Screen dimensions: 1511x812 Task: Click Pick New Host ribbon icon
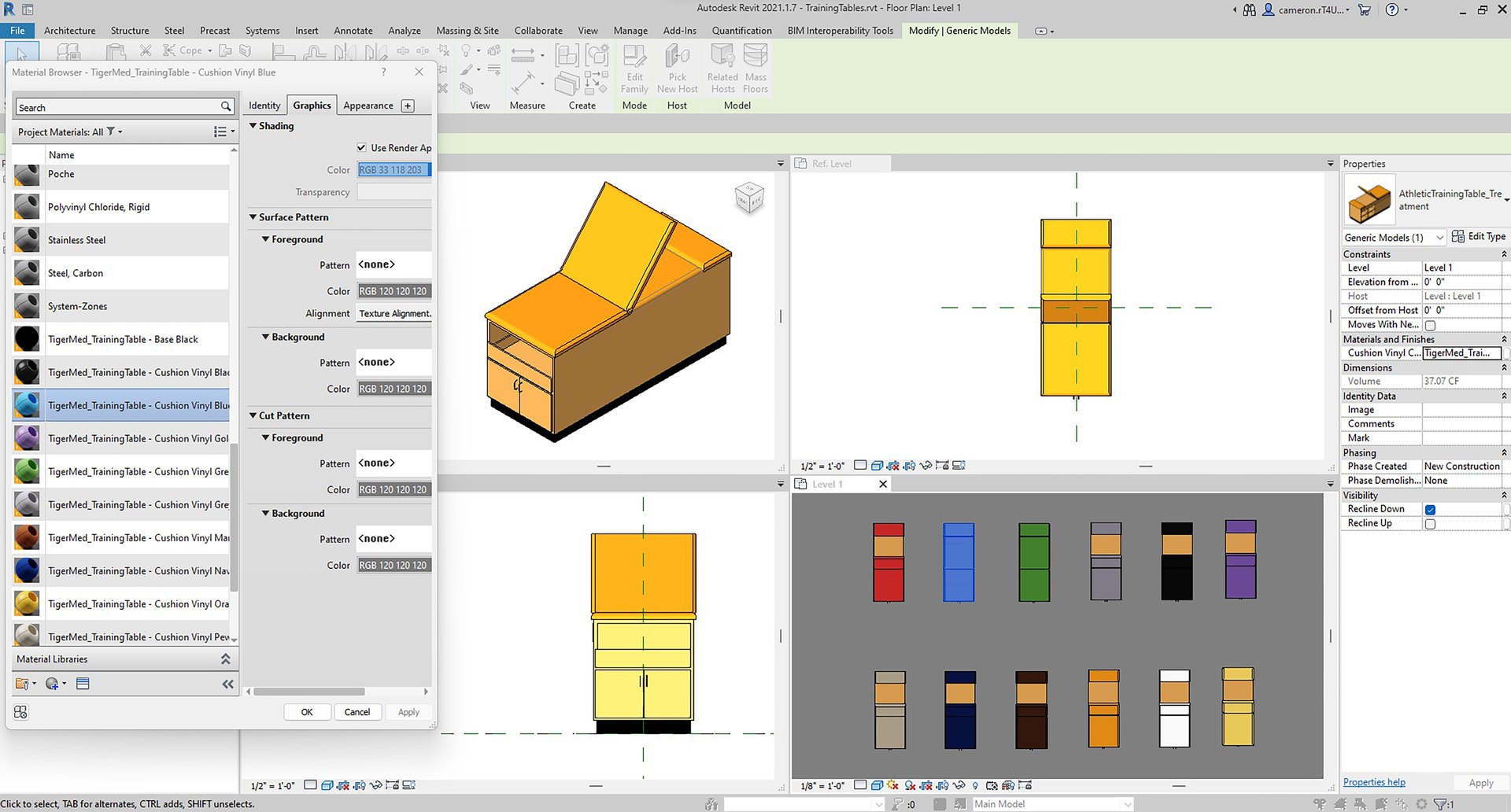677,68
